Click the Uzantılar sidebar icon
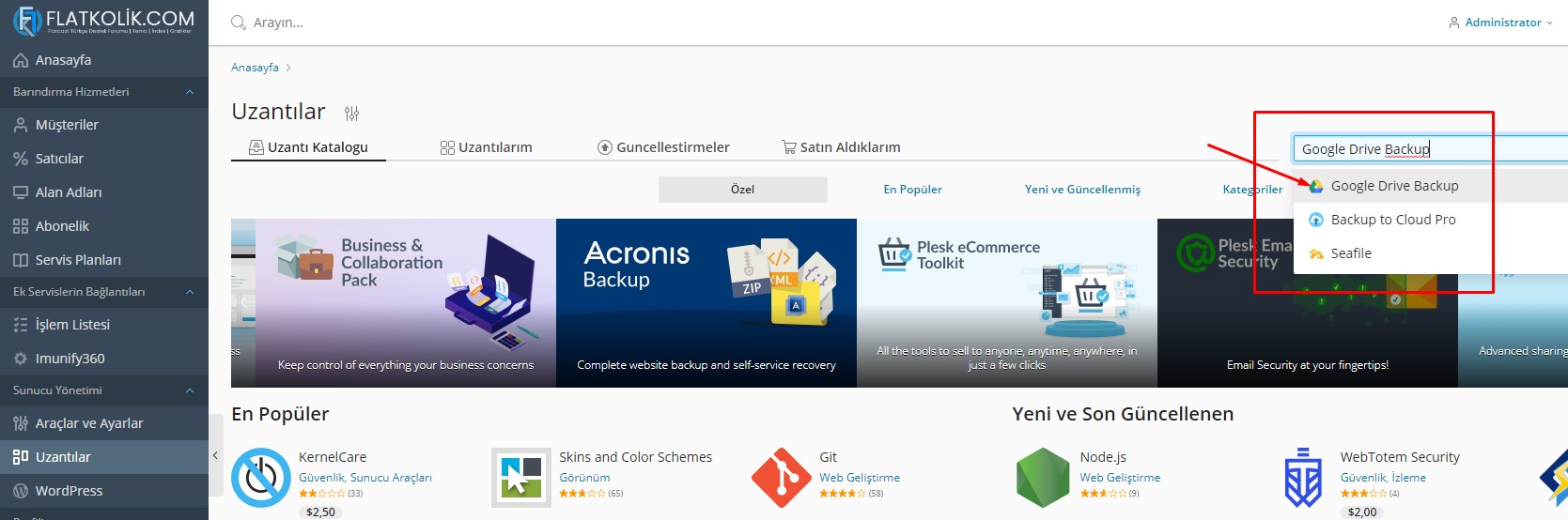Image resolution: width=1568 pixels, height=520 pixels. pos(21,457)
